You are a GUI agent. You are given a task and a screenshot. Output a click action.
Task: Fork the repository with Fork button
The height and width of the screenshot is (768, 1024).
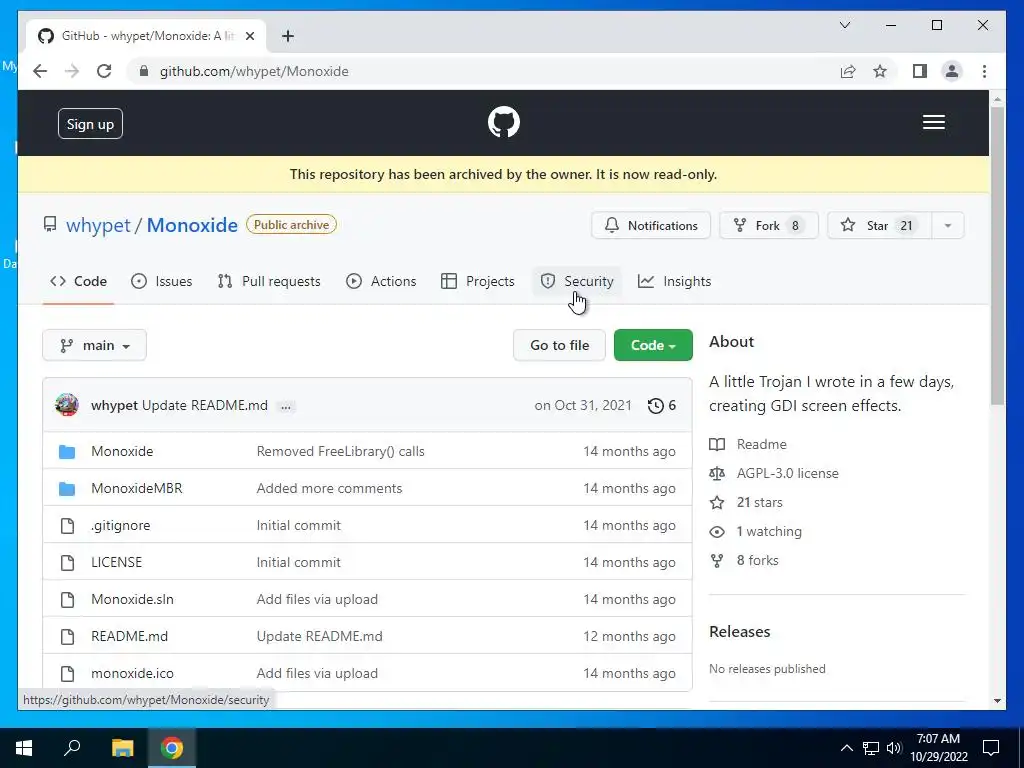[x=769, y=225]
